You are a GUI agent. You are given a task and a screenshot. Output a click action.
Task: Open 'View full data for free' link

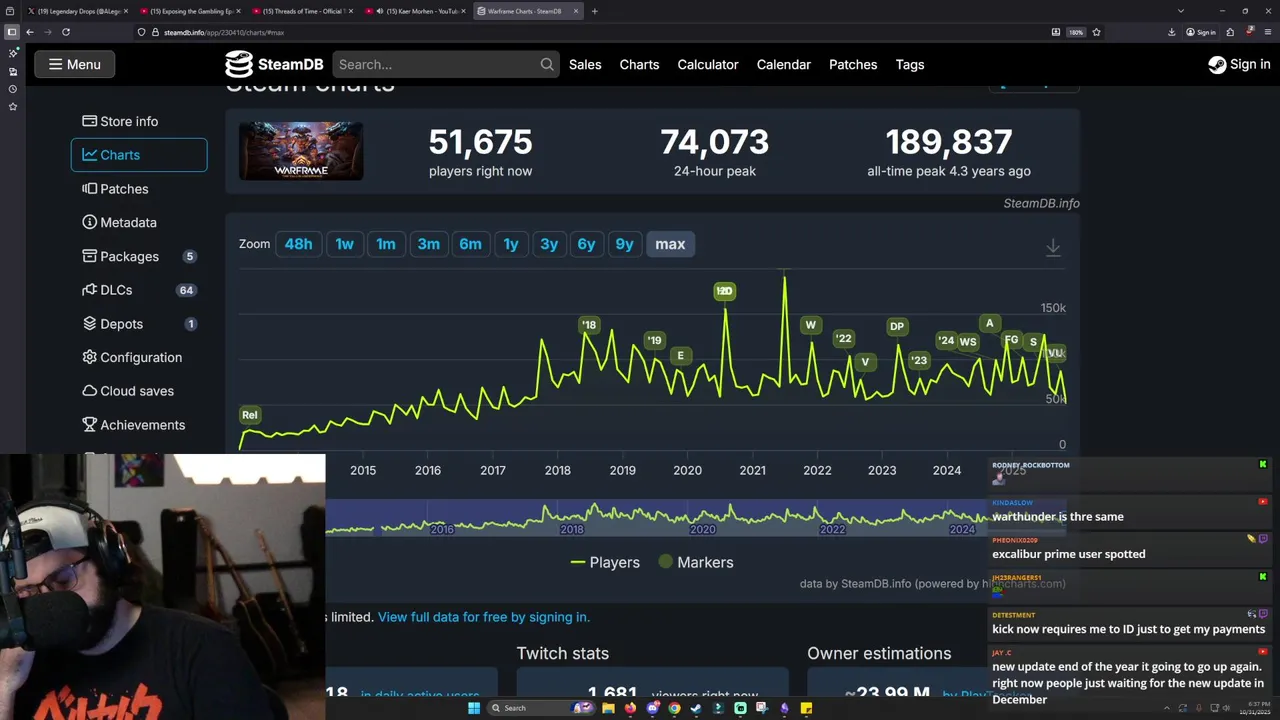pyautogui.click(x=484, y=617)
